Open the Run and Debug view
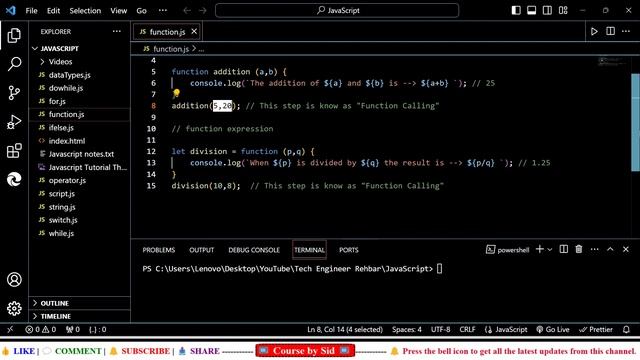 14,122
